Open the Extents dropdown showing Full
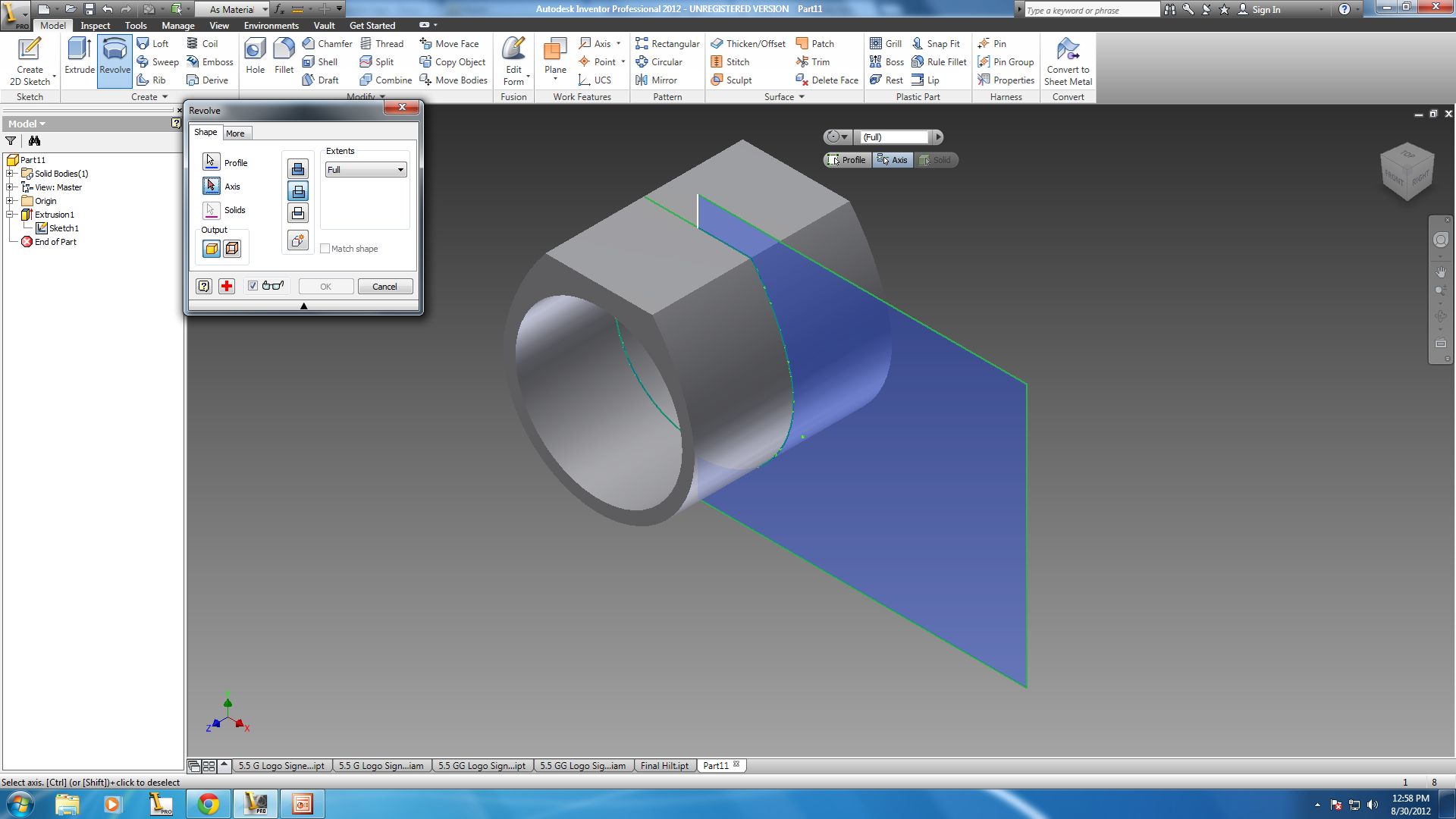1456x819 pixels. point(365,169)
